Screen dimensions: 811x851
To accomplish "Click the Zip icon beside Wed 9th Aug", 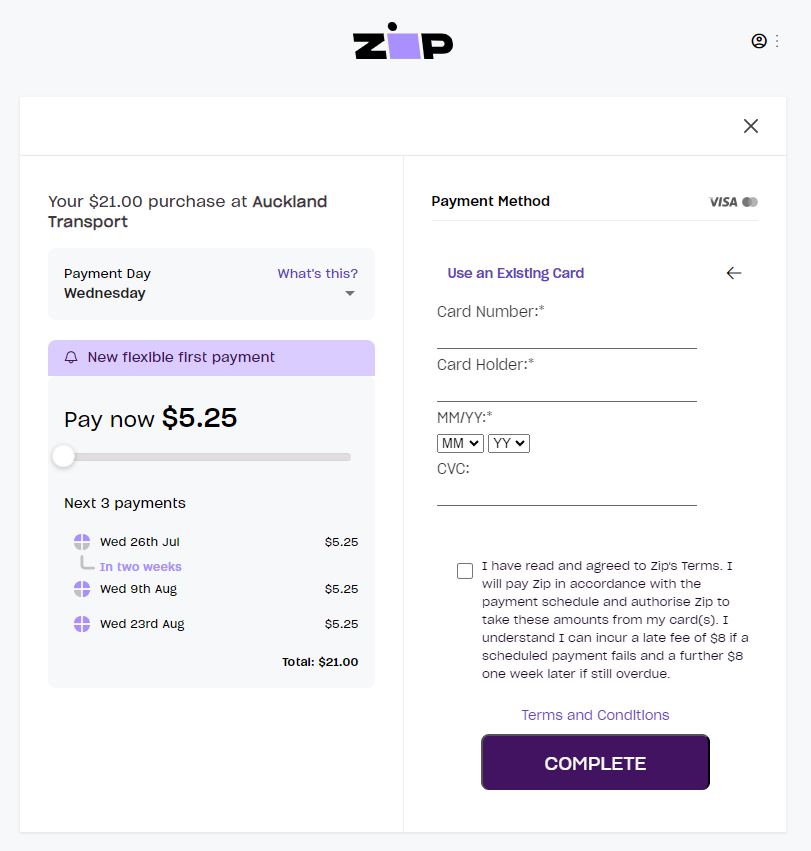I will click(81, 589).
